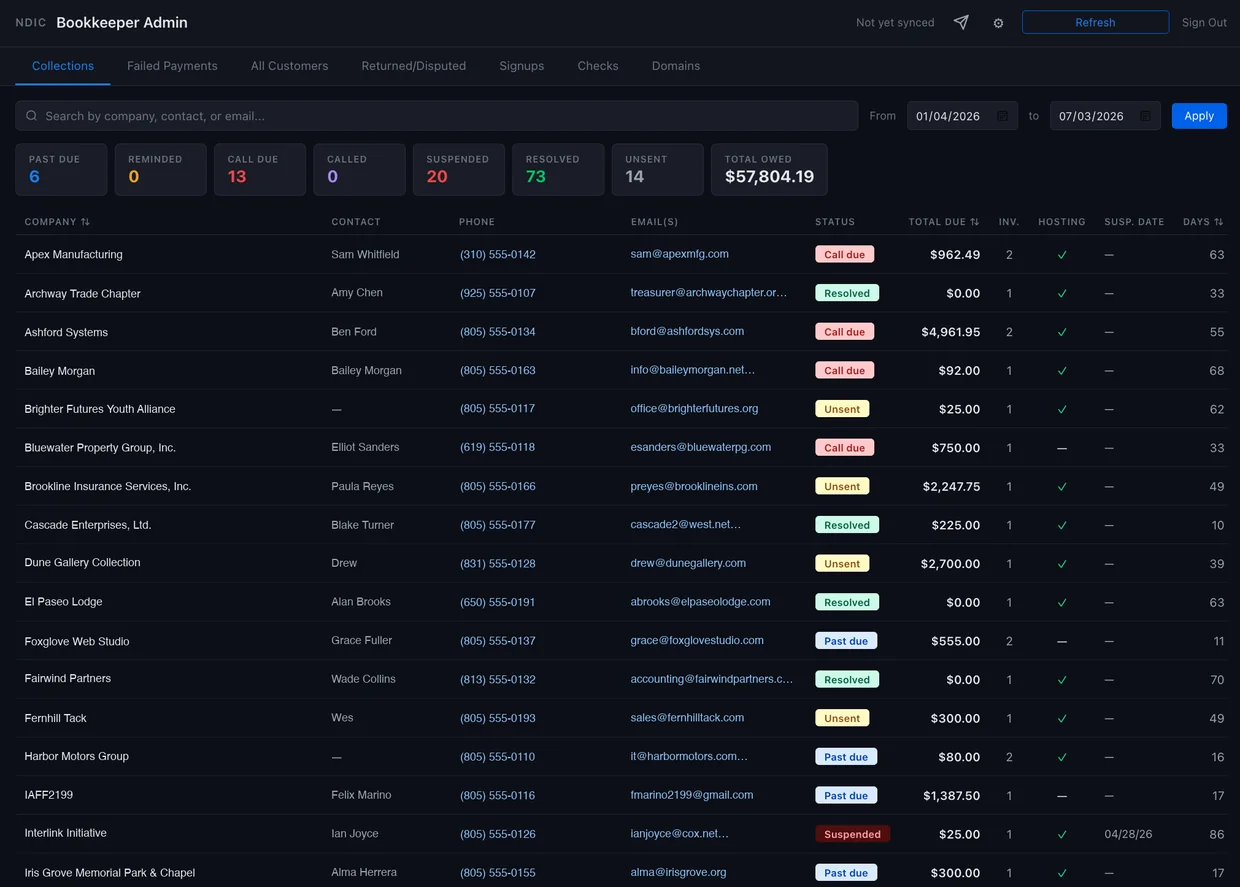Switch to the Domains tab
The image size is (1240, 887).
click(x=676, y=66)
